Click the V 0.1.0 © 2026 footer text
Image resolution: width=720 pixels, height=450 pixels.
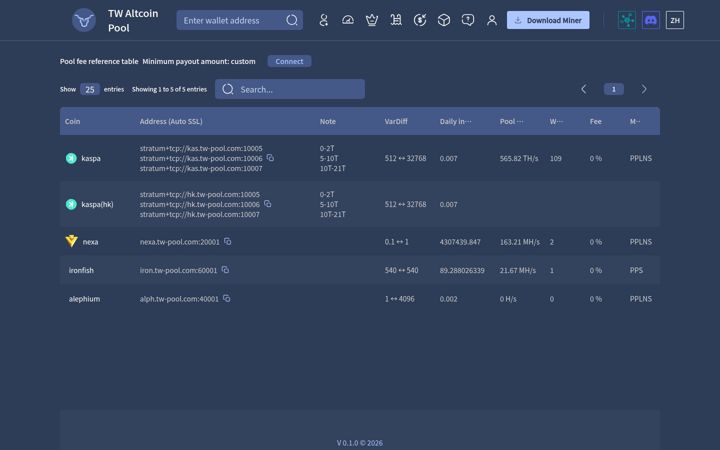(360, 443)
